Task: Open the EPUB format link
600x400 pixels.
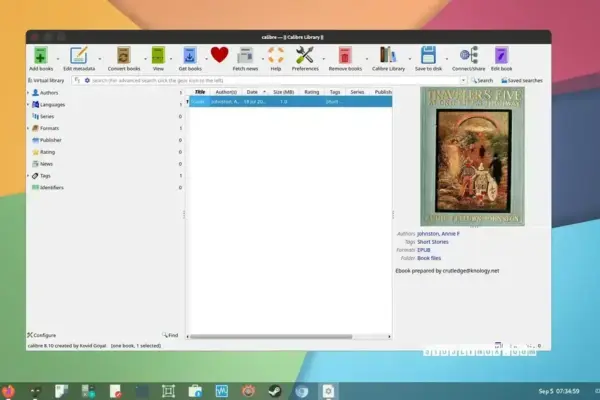Action: click(x=424, y=250)
